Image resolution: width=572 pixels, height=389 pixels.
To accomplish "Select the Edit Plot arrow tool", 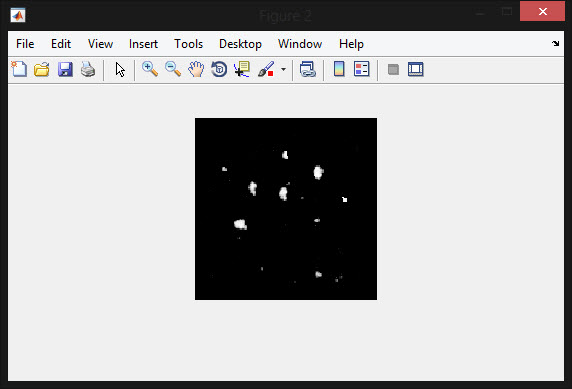I will click(120, 69).
